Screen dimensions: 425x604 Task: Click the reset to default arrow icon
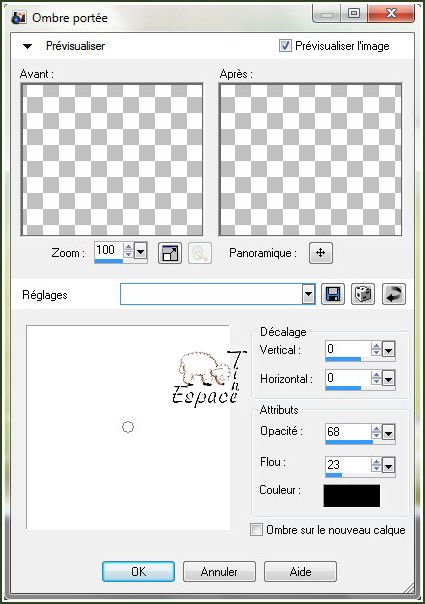coord(394,295)
